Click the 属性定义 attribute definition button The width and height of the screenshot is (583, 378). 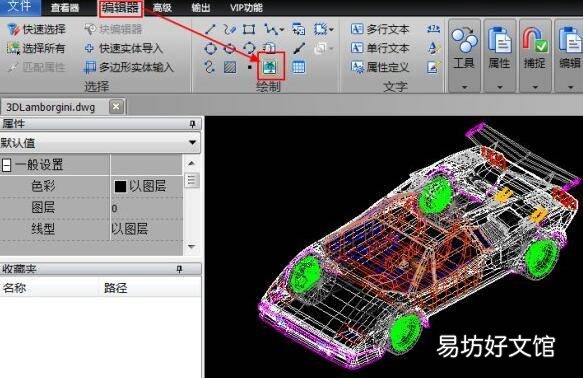click(380, 67)
